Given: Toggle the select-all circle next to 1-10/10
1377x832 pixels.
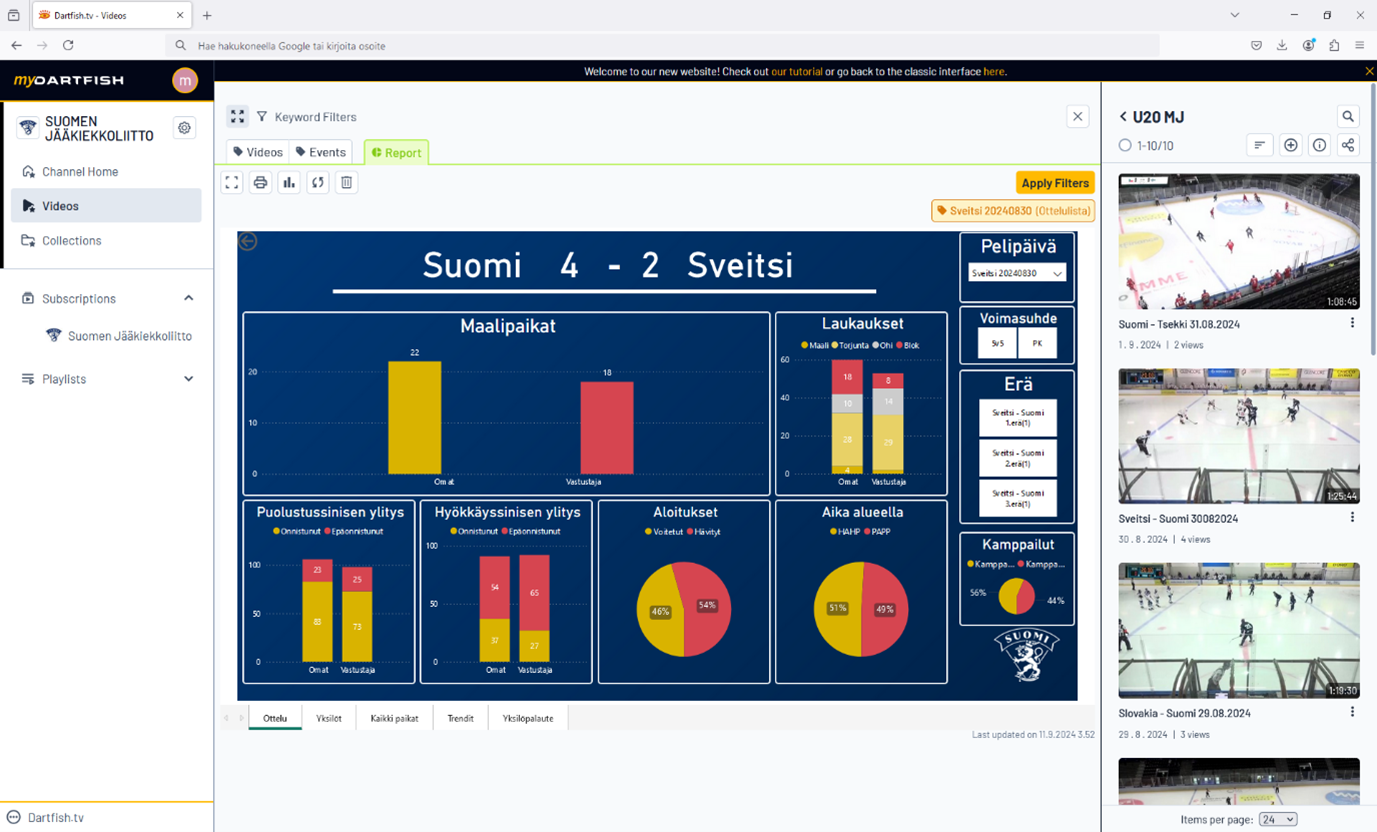Looking at the screenshot, I should (1125, 145).
